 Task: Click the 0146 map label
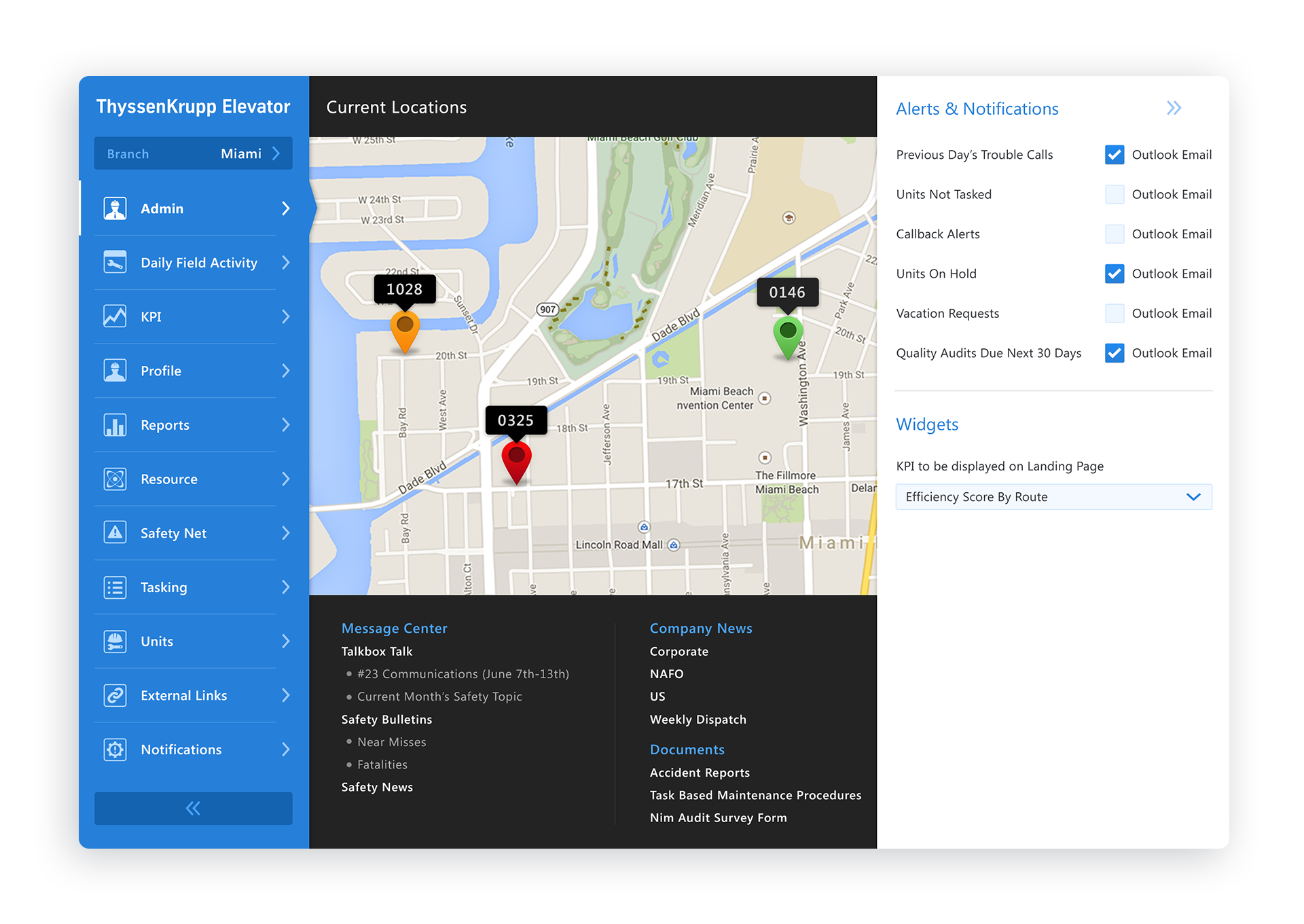(788, 293)
